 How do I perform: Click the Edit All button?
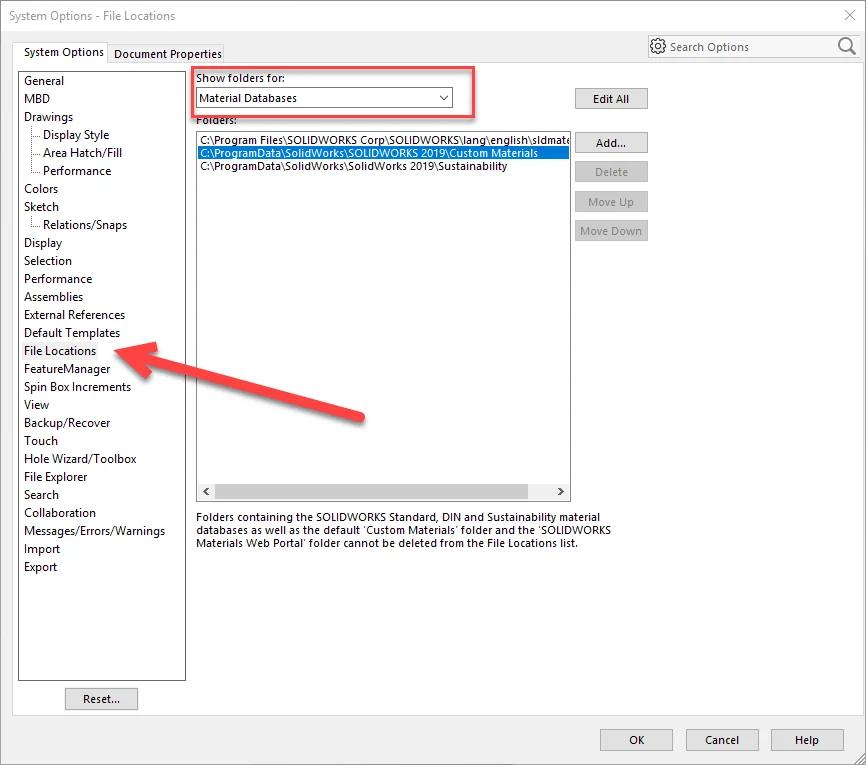(x=610, y=98)
